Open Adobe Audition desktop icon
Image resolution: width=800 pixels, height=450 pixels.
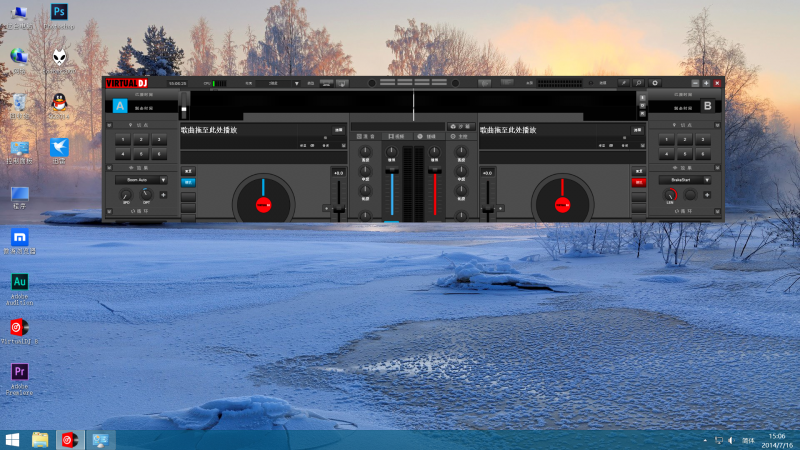[x=19, y=289]
